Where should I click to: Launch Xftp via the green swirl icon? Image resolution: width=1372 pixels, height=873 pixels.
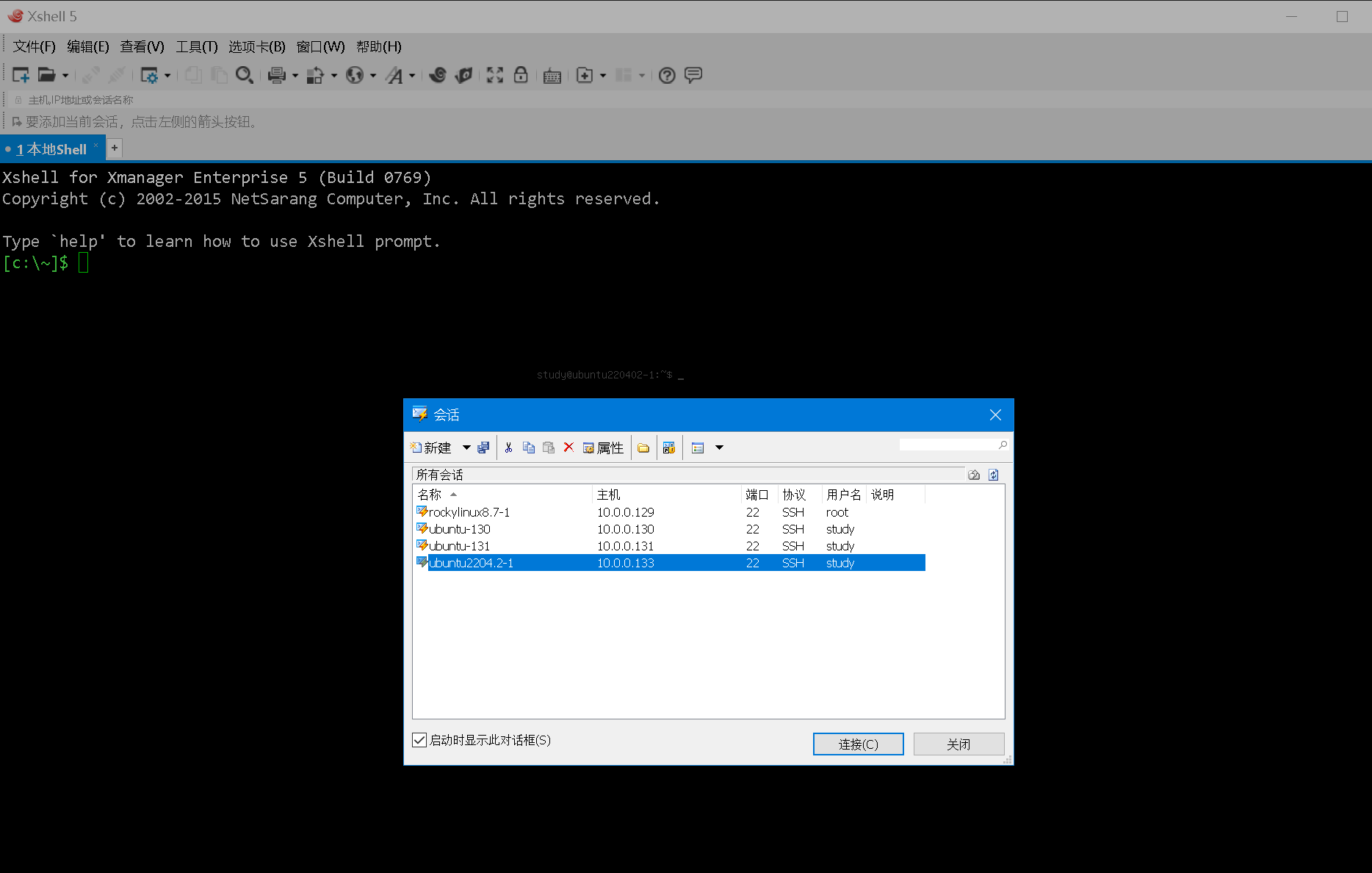(x=438, y=75)
